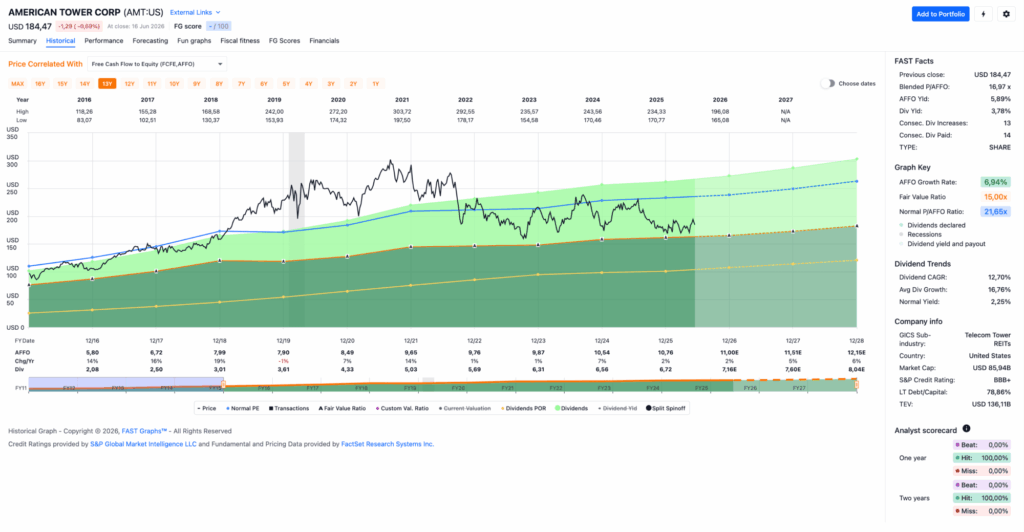Switch to the FG Scores tab
Viewport: 1024px width, 532px height.
(284, 40)
